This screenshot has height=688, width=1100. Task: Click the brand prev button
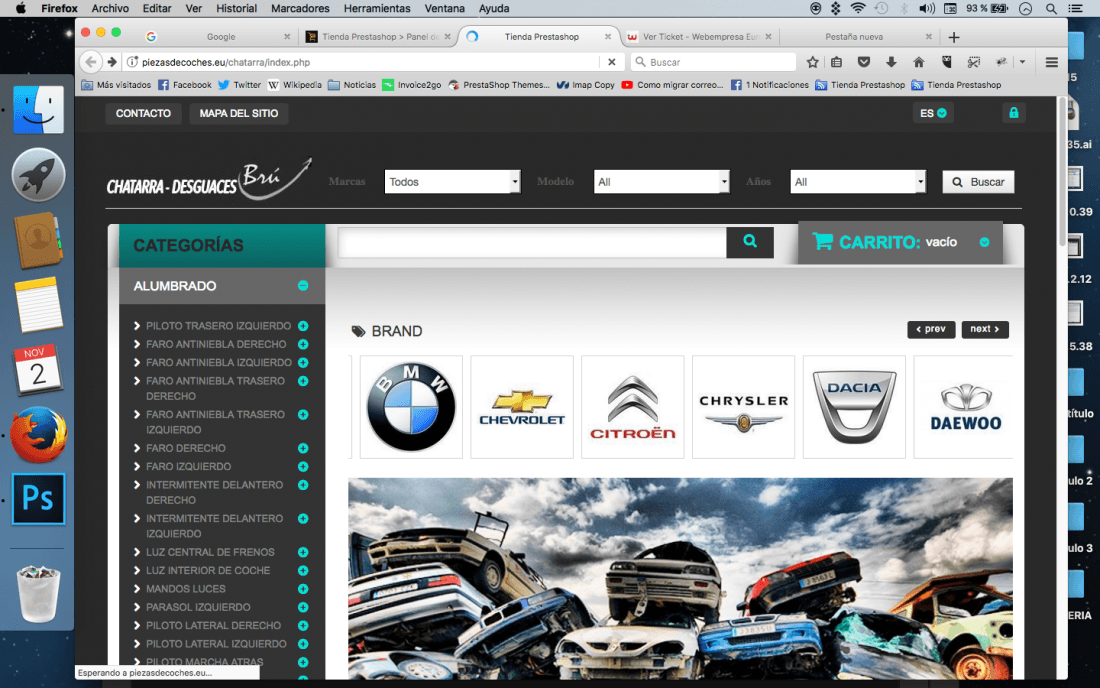pyautogui.click(x=931, y=329)
